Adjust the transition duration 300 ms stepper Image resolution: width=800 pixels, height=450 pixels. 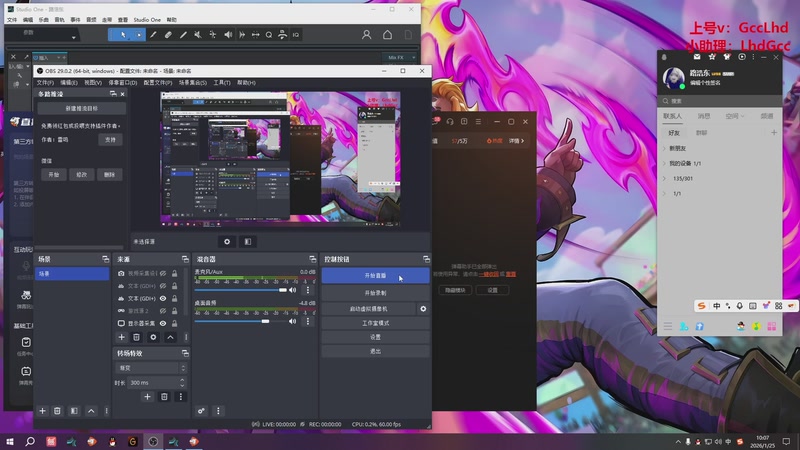tap(182, 382)
